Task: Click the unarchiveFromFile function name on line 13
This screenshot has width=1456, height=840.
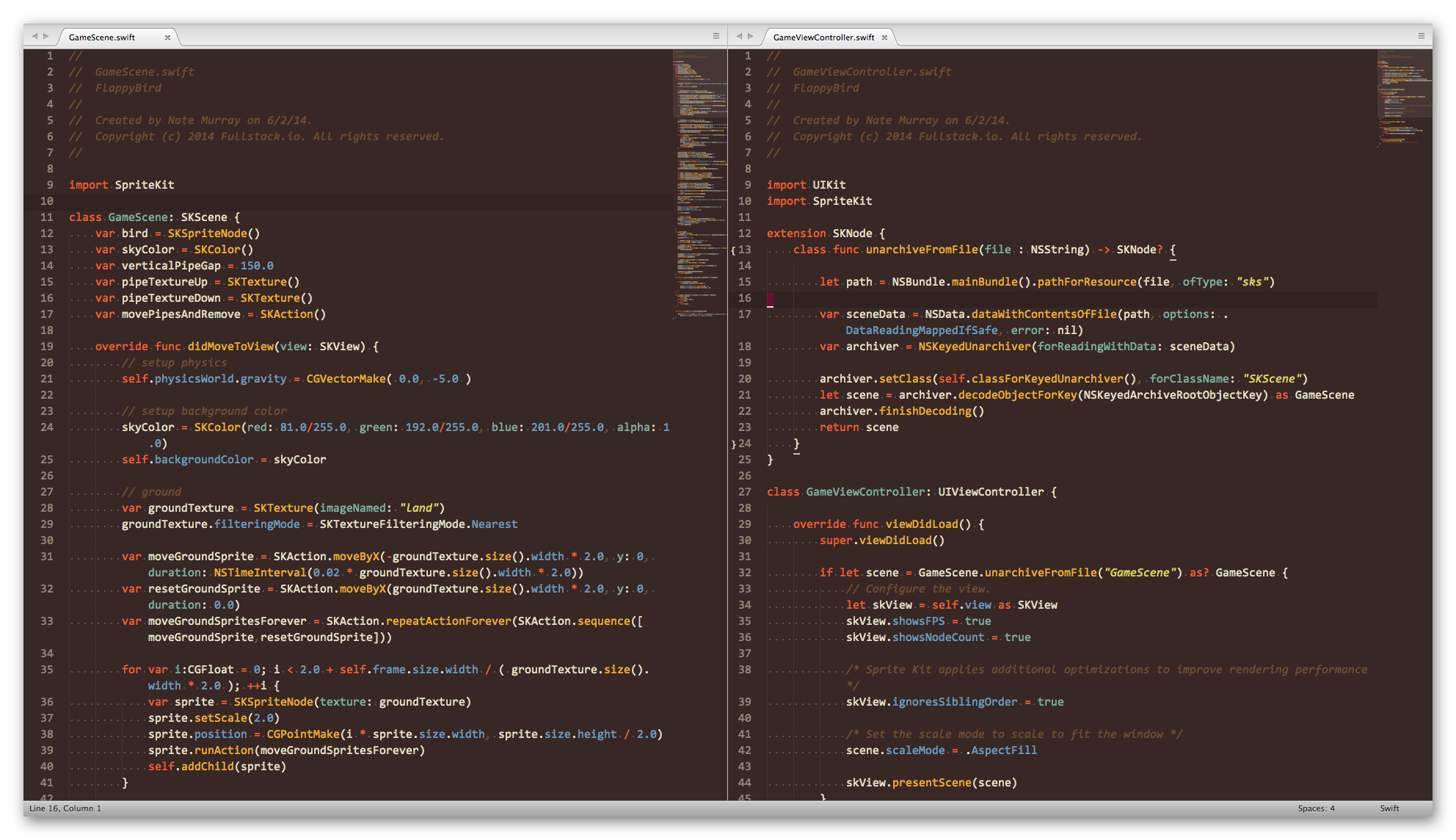Action: click(922, 250)
